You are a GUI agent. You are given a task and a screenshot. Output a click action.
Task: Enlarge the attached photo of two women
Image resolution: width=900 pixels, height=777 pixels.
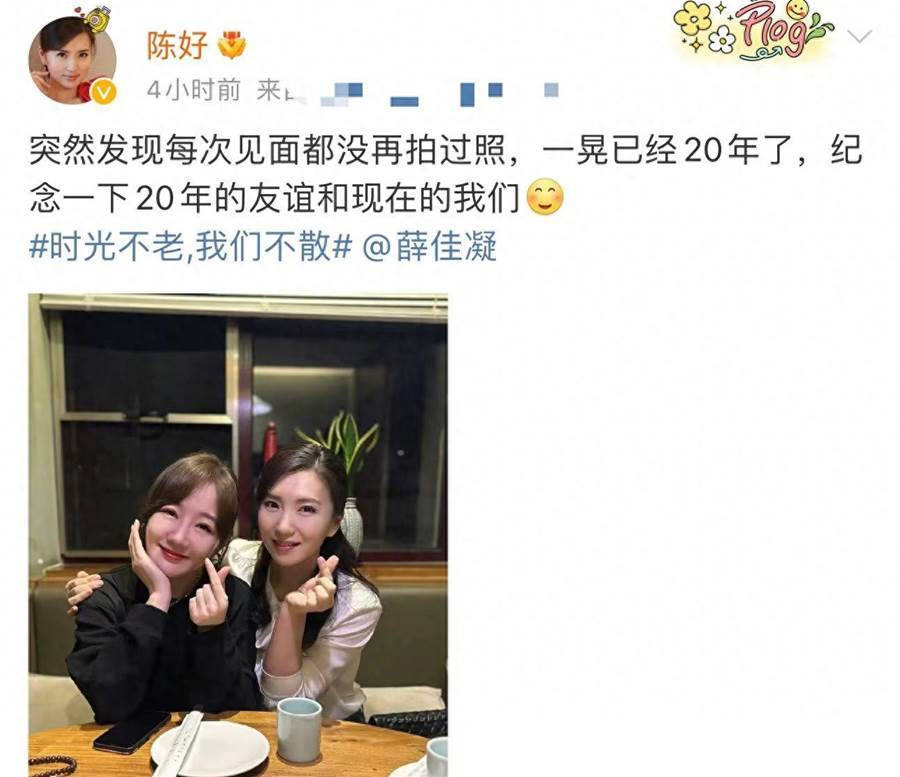(x=238, y=535)
